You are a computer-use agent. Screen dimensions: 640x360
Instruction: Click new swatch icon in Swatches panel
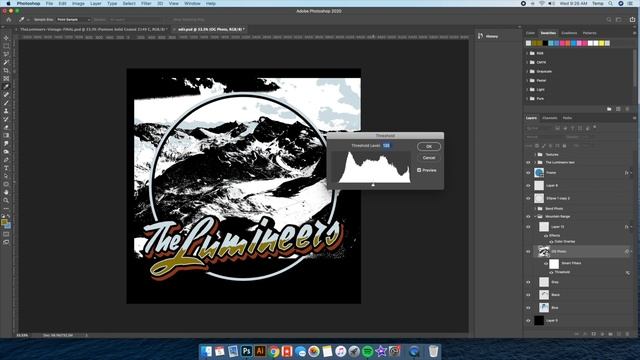(x=618, y=109)
